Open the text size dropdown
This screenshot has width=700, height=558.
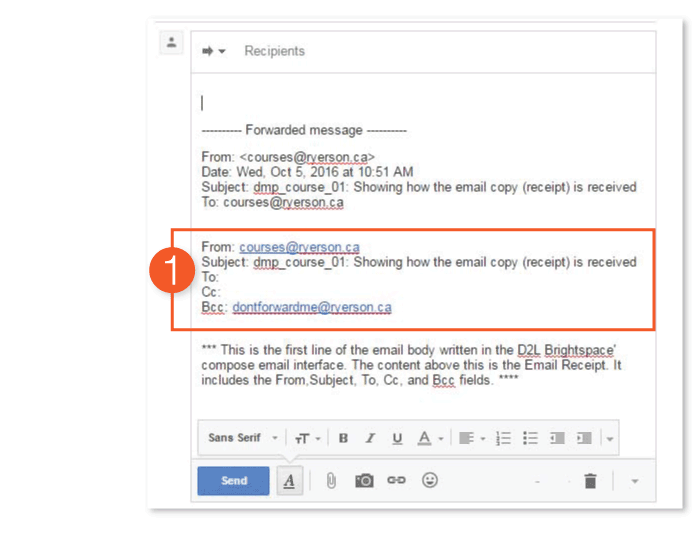(304, 438)
